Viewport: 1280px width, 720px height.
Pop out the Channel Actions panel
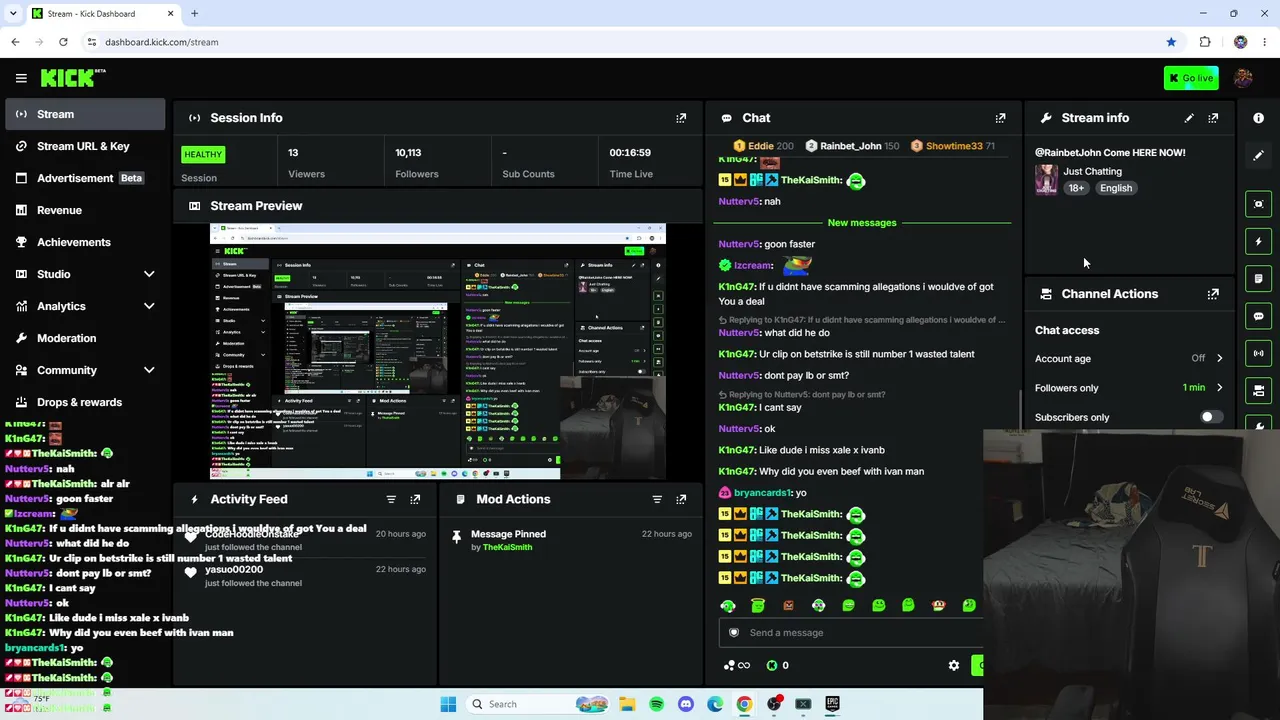click(1213, 294)
